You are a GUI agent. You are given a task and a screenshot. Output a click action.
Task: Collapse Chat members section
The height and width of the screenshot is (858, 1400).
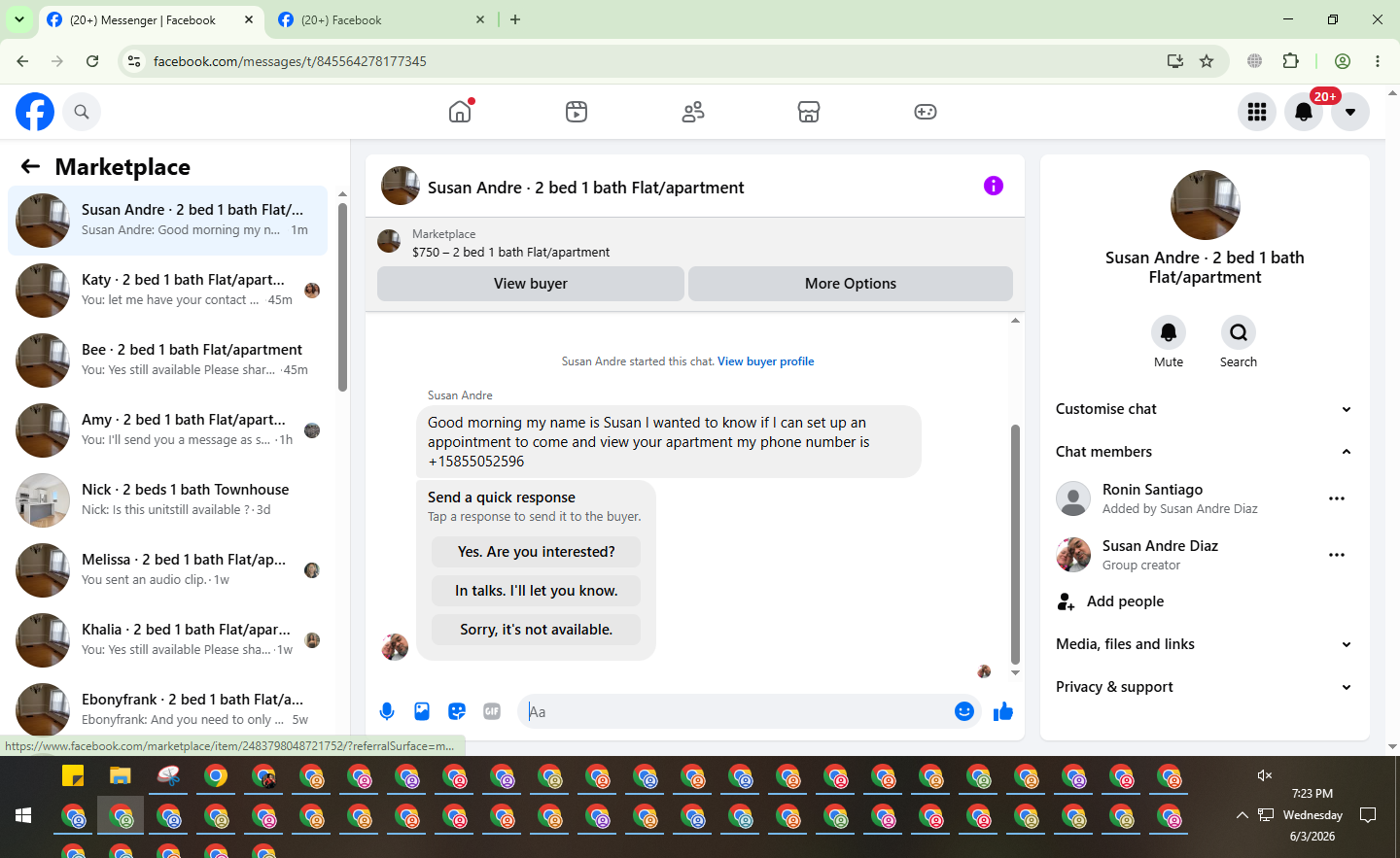(1206, 452)
